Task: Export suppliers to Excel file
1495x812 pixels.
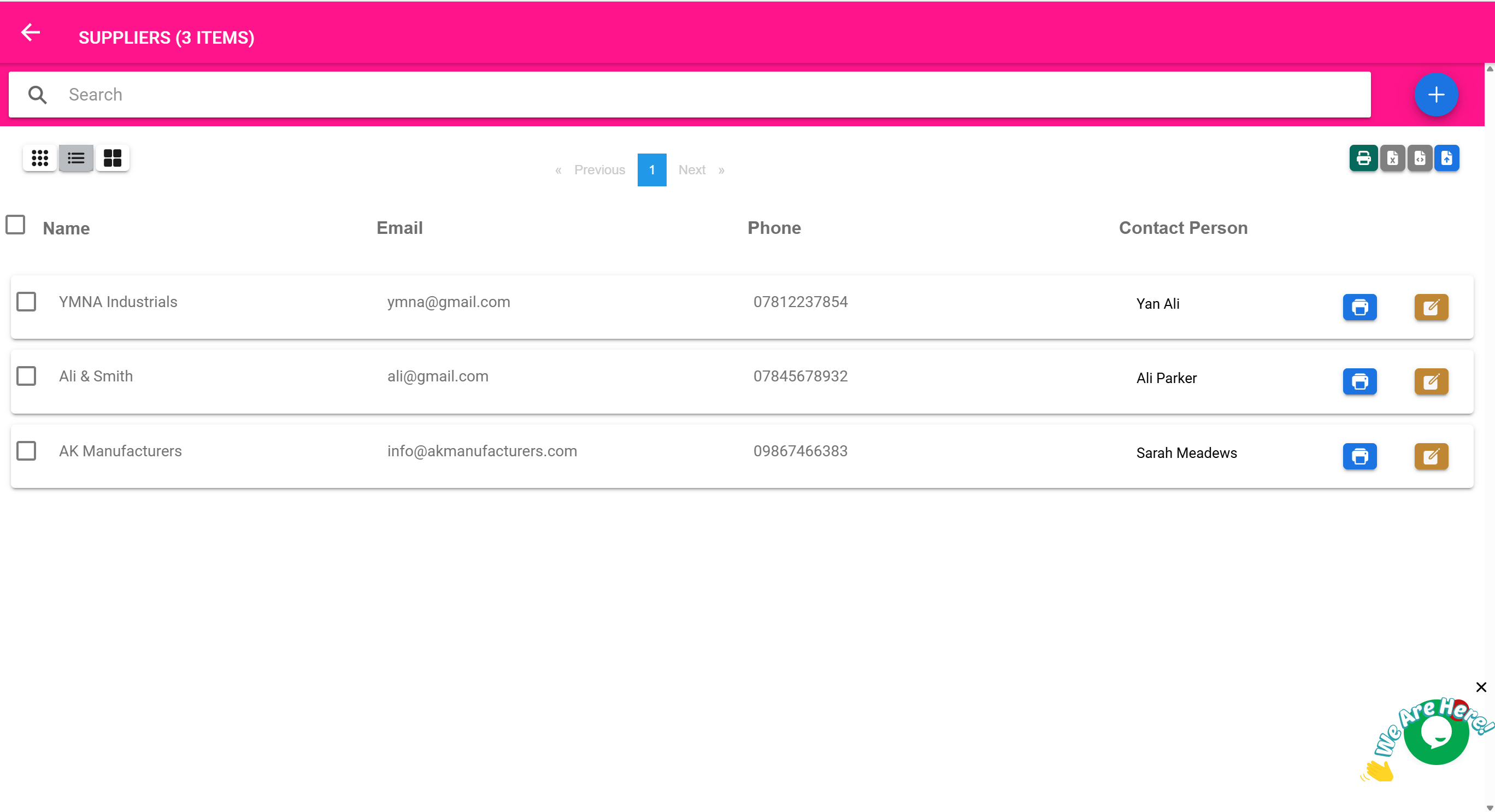Action: pos(1392,158)
